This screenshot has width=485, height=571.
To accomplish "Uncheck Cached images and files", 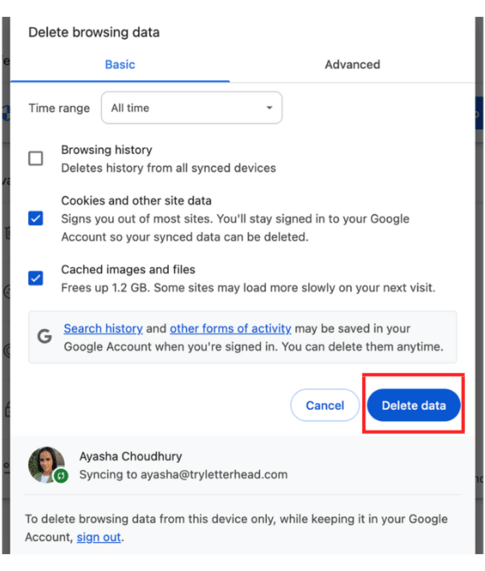I will pos(36,278).
